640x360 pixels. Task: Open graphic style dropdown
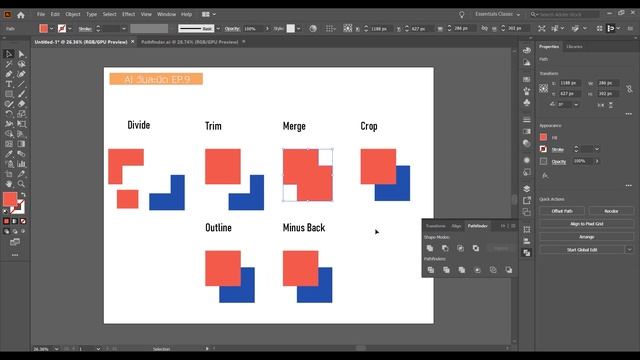point(299,29)
